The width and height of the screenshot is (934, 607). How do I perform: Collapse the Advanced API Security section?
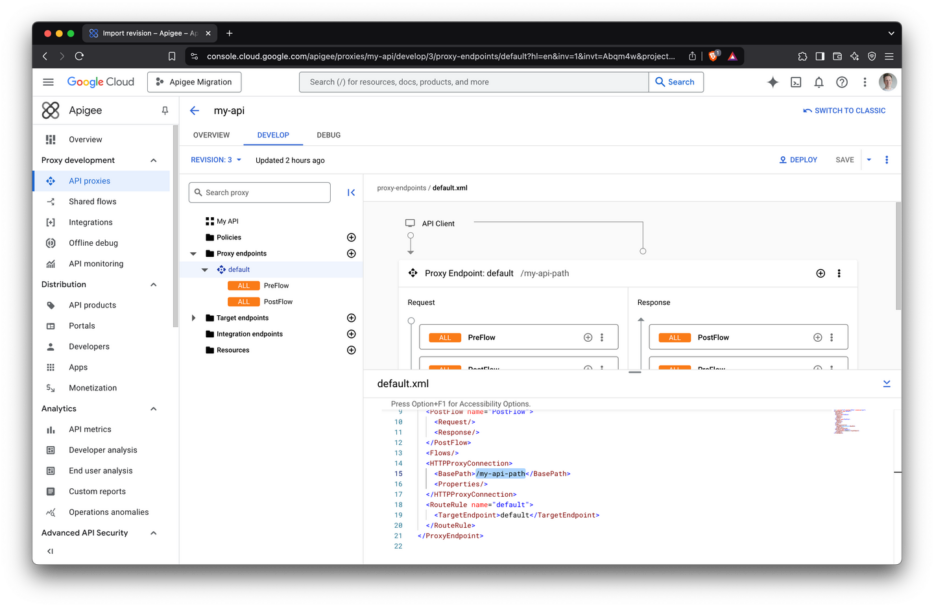point(154,533)
